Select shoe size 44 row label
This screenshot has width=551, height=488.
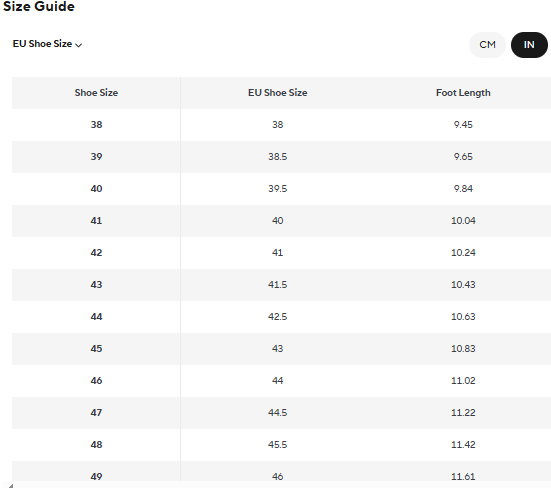click(x=96, y=317)
